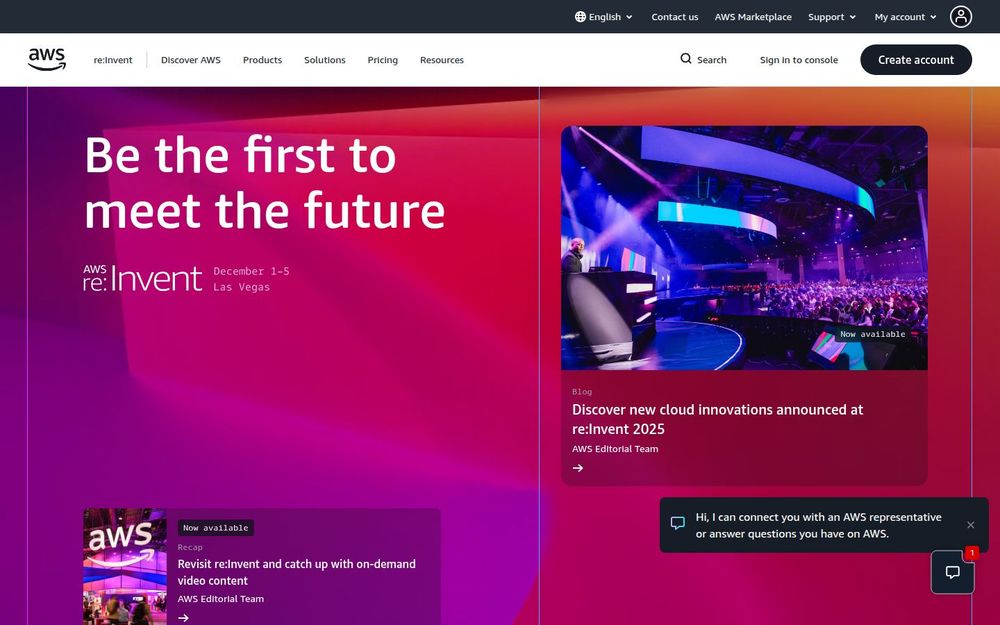Screen dimensions: 1000x625
Task: Click the speech bubble icon in the chat greeting
Action: [679, 524]
